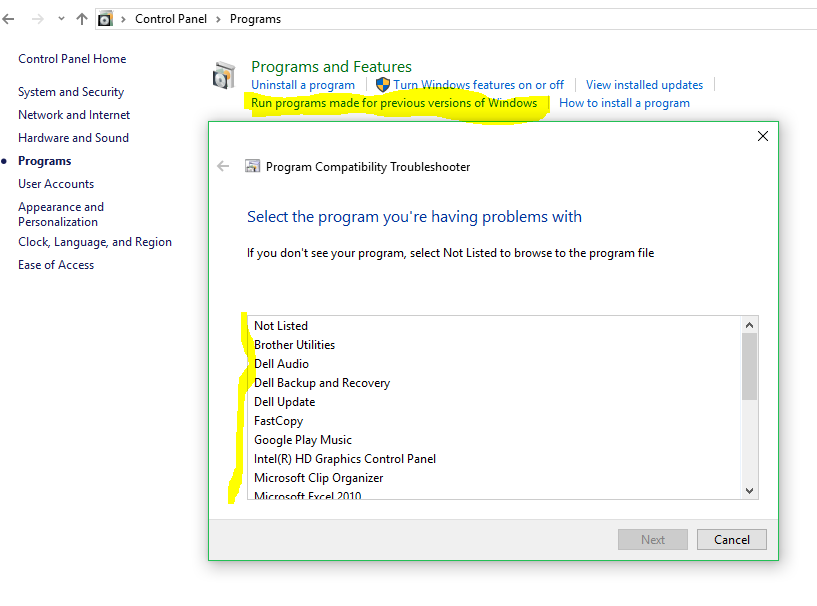817x606 pixels.
Task: Open Control Panel Home
Action: pyautogui.click(x=72, y=59)
